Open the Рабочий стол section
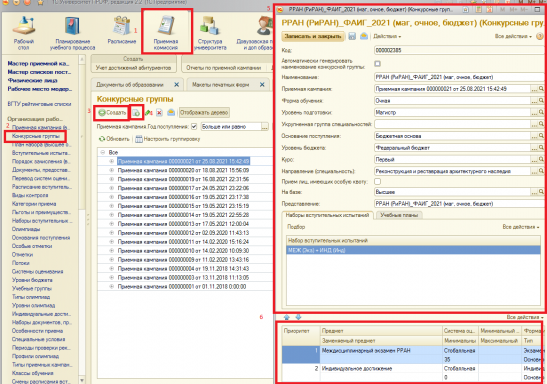547x384 pixels. pos(24,33)
